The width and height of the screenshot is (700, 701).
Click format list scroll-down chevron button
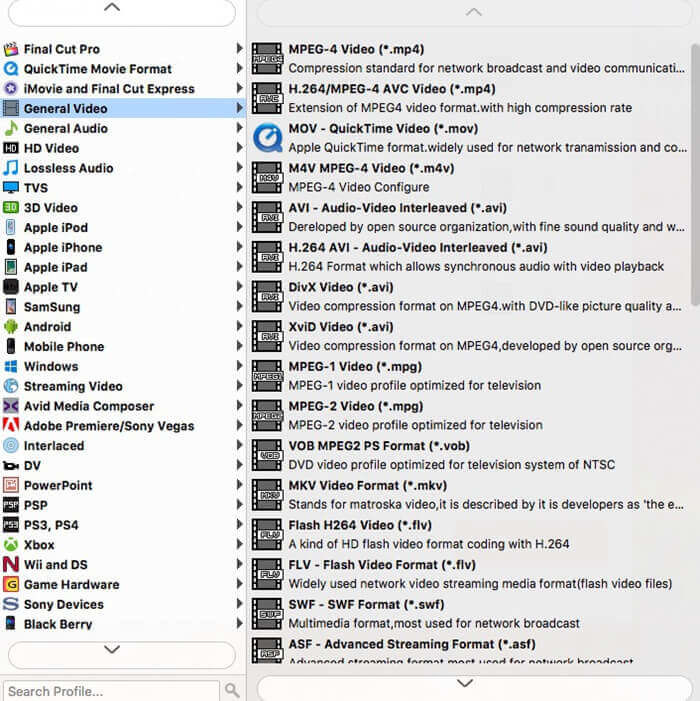[474, 687]
